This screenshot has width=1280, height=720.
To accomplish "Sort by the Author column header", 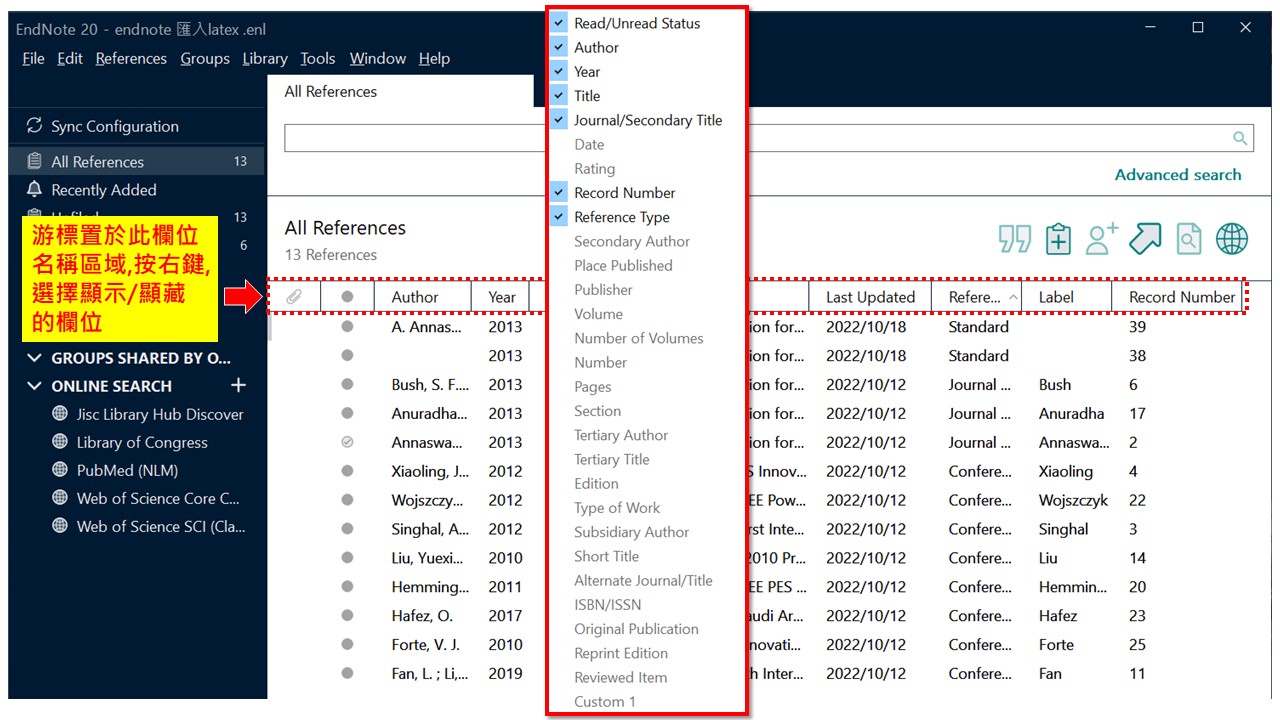I will point(415,297).
